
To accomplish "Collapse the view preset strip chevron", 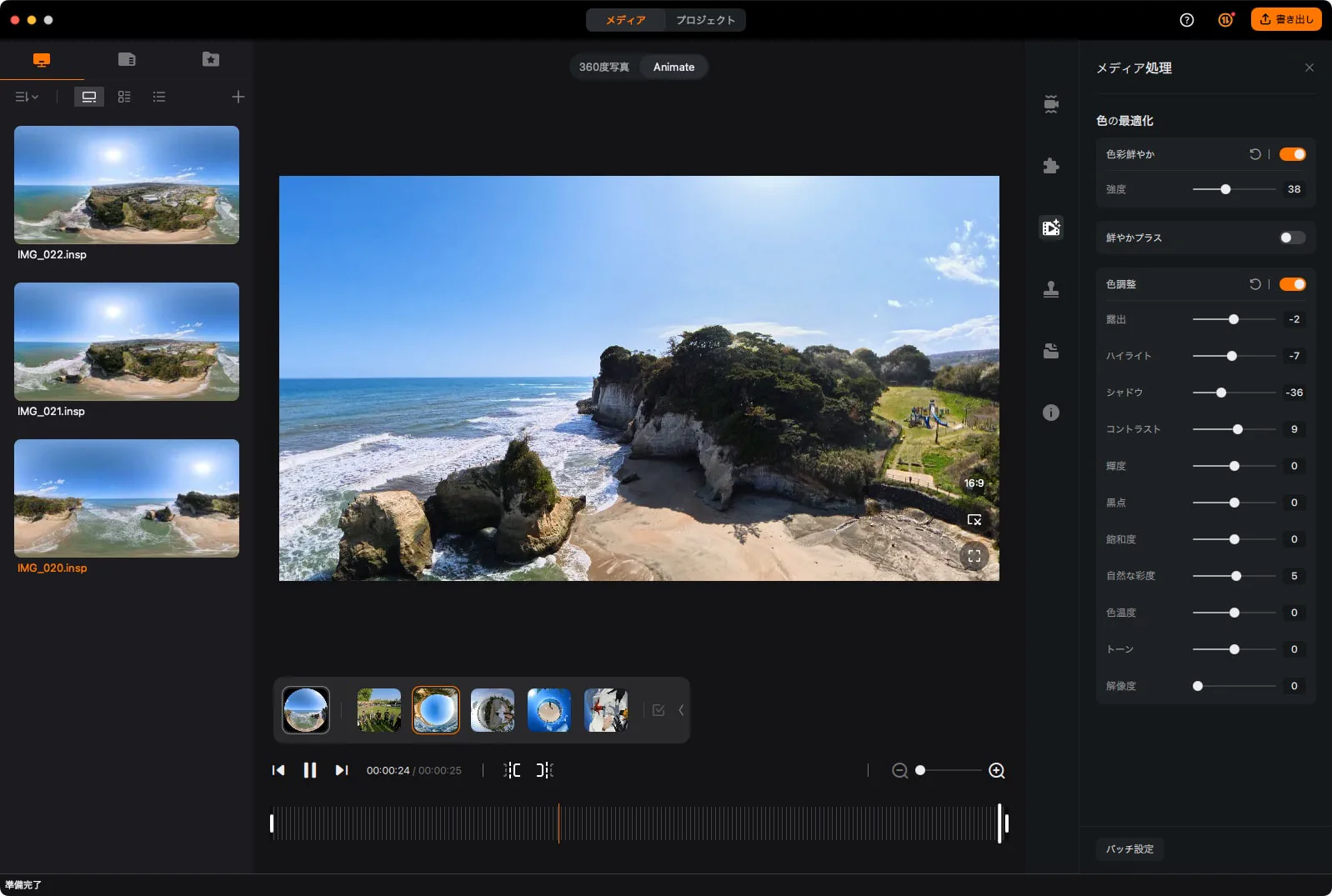I will (681, 710).
